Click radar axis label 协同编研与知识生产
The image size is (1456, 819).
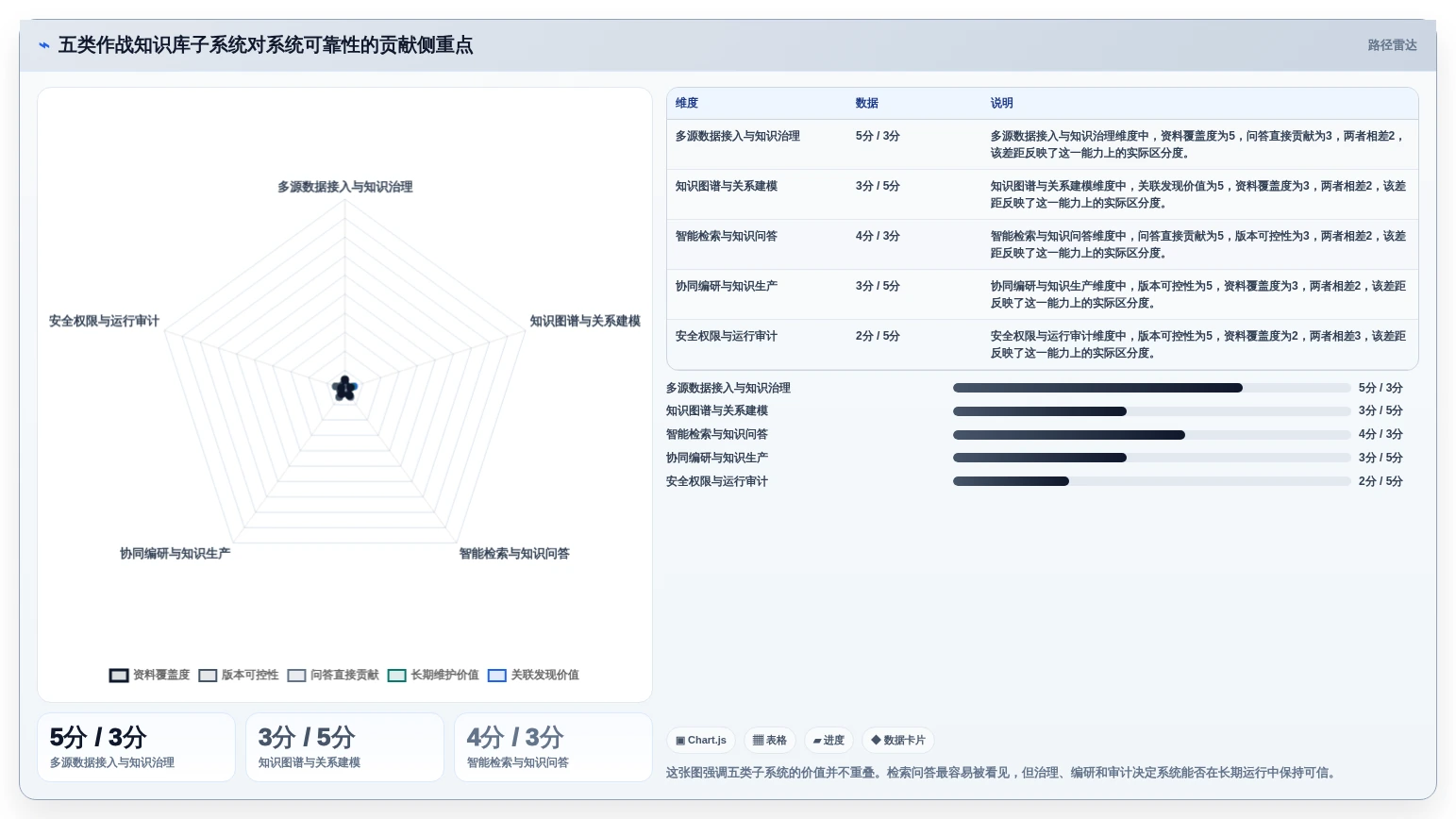click(x=175, y=554)
